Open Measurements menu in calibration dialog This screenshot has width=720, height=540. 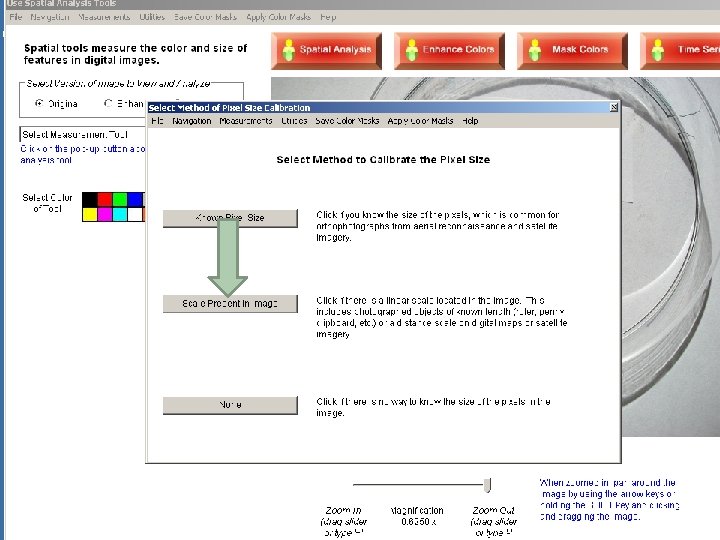(246, 121)
